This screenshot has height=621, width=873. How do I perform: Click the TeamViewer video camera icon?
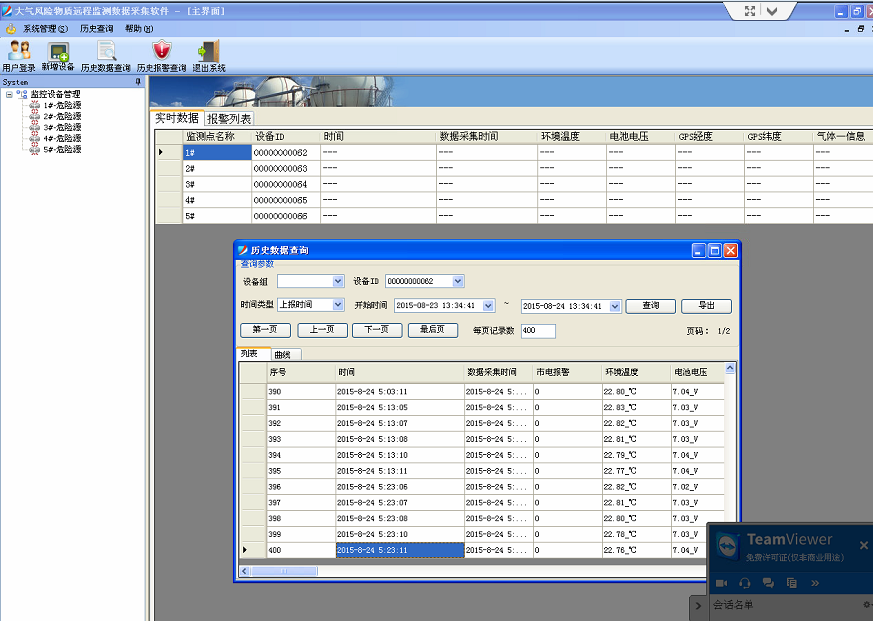tap(721, 583)
